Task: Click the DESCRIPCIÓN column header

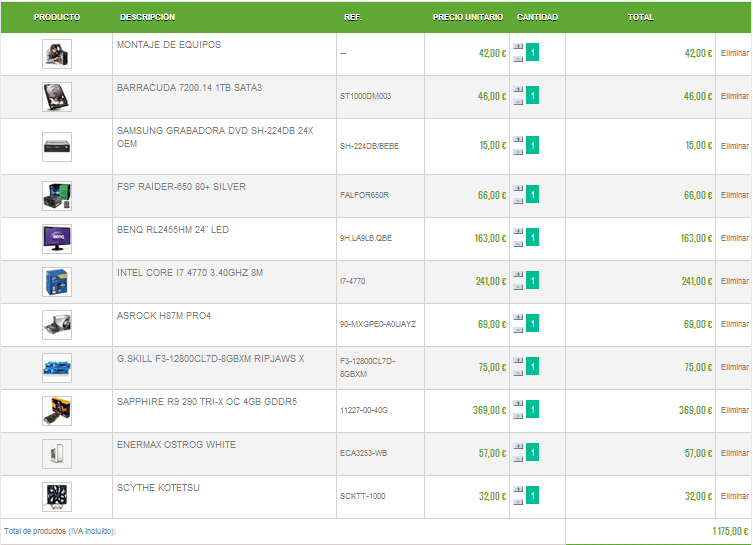Action: click(147, 17)
